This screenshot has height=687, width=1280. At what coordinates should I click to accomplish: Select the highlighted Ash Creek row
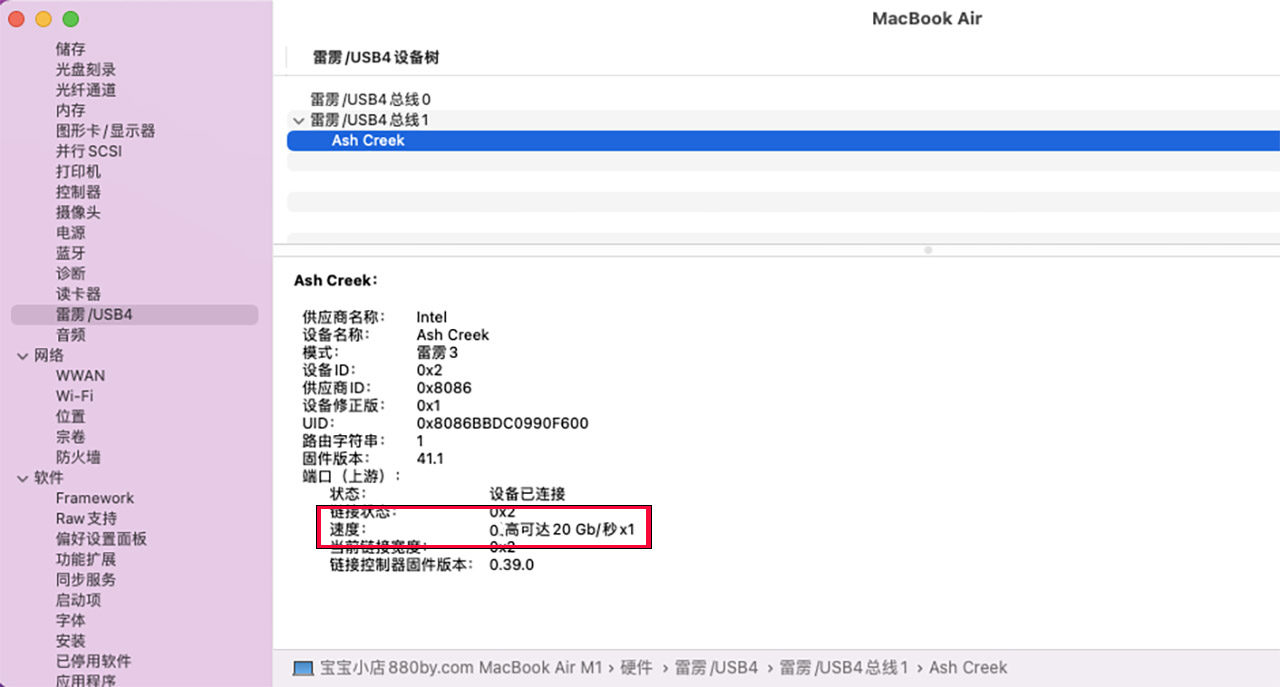click(x=368, y=141)
